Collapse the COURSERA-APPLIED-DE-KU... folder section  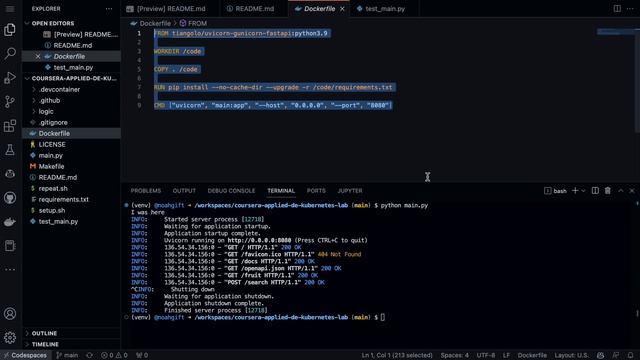point(71,78)
